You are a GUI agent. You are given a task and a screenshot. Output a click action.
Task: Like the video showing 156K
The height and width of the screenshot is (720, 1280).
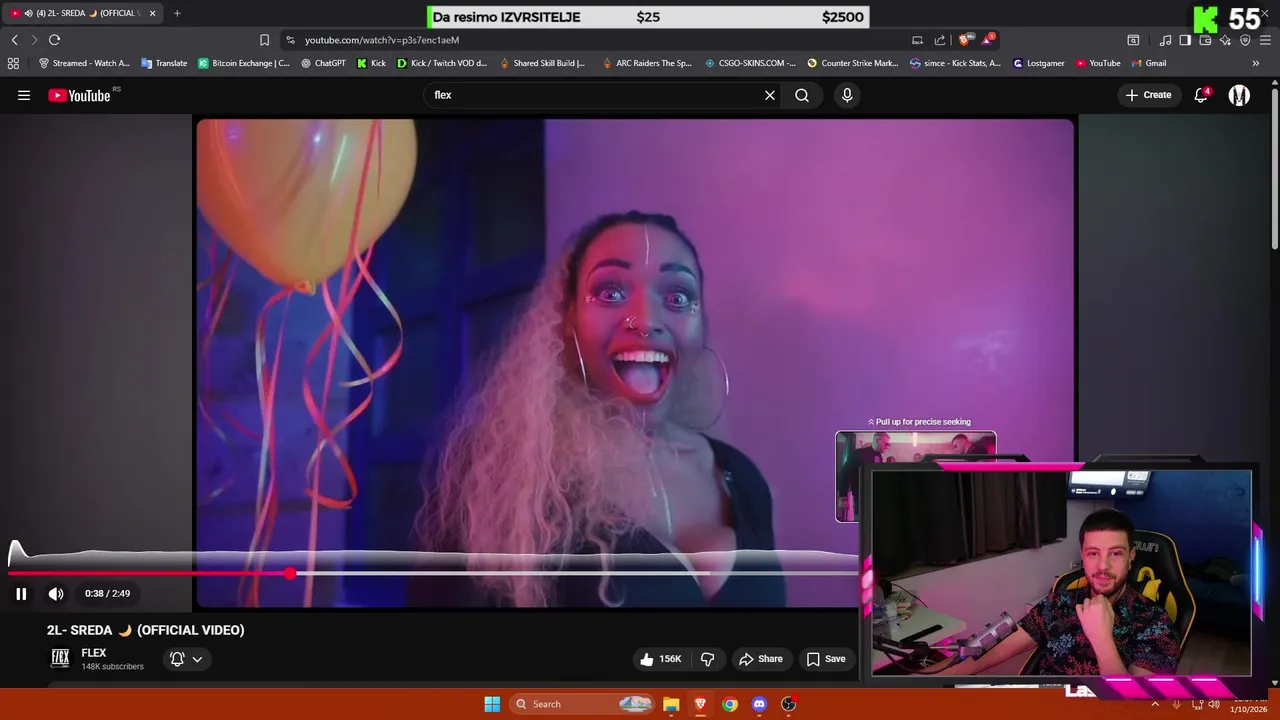click(x=661, y=659)
